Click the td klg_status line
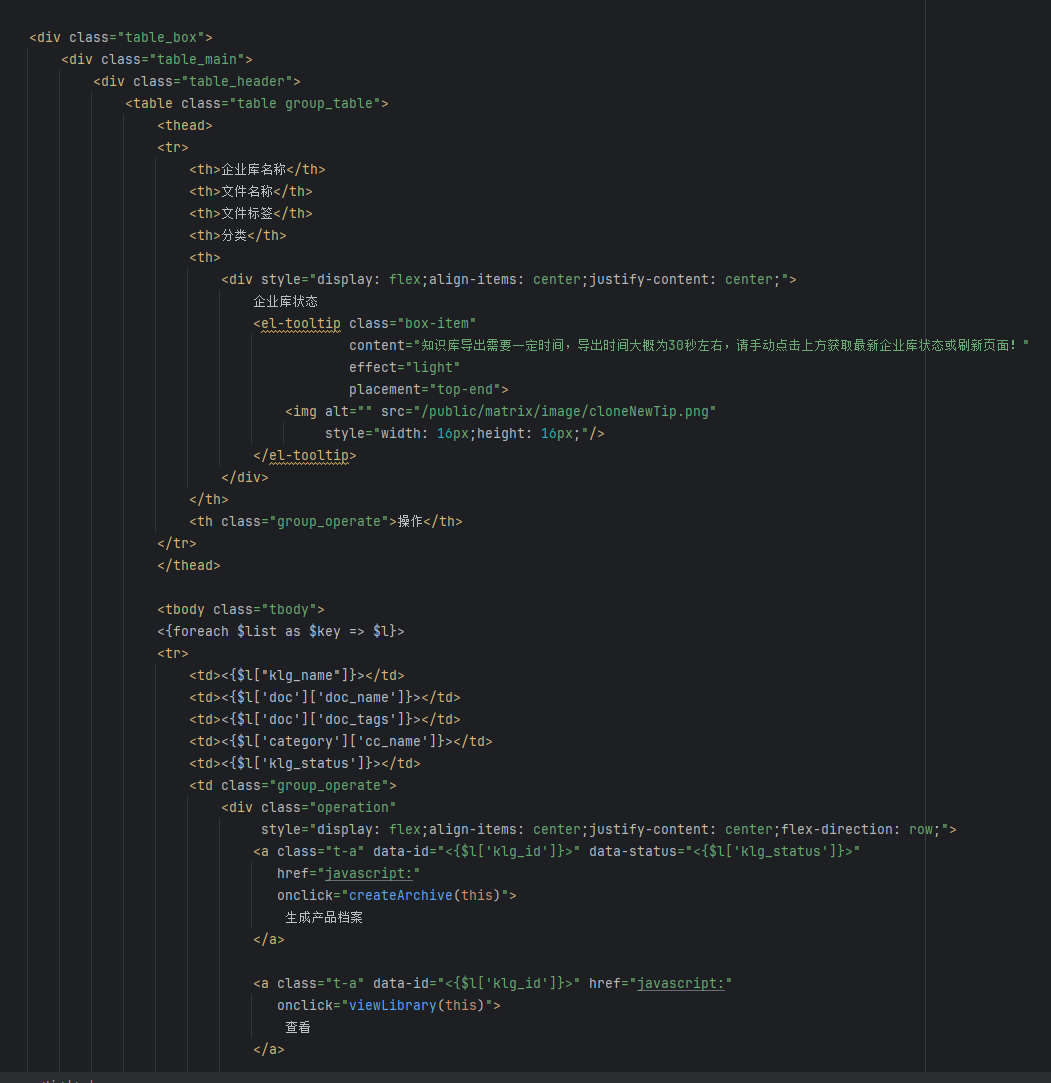Viewport: 1051px width, 1083px height. click(305, 764)
